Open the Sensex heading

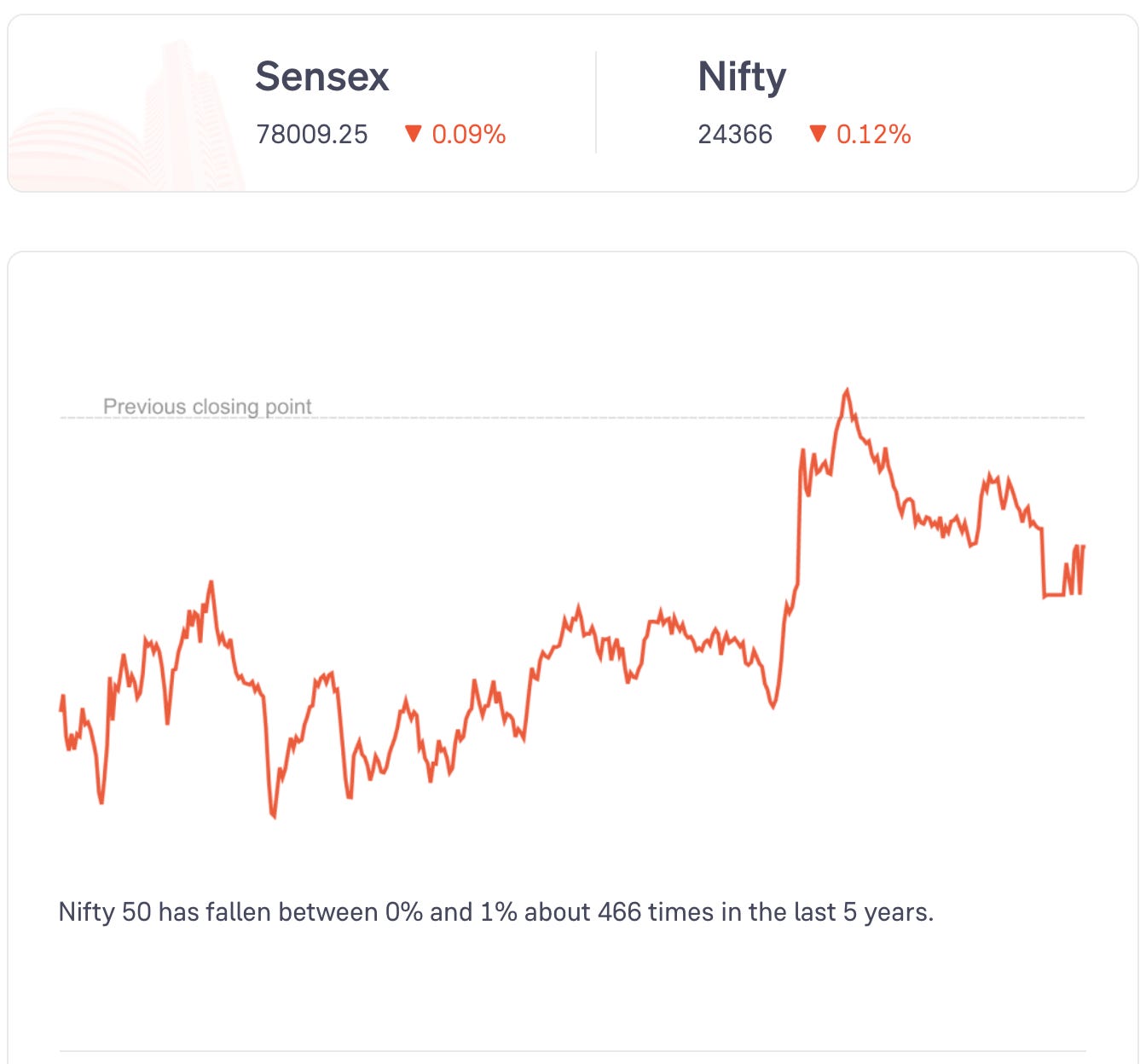click(322, 77)
